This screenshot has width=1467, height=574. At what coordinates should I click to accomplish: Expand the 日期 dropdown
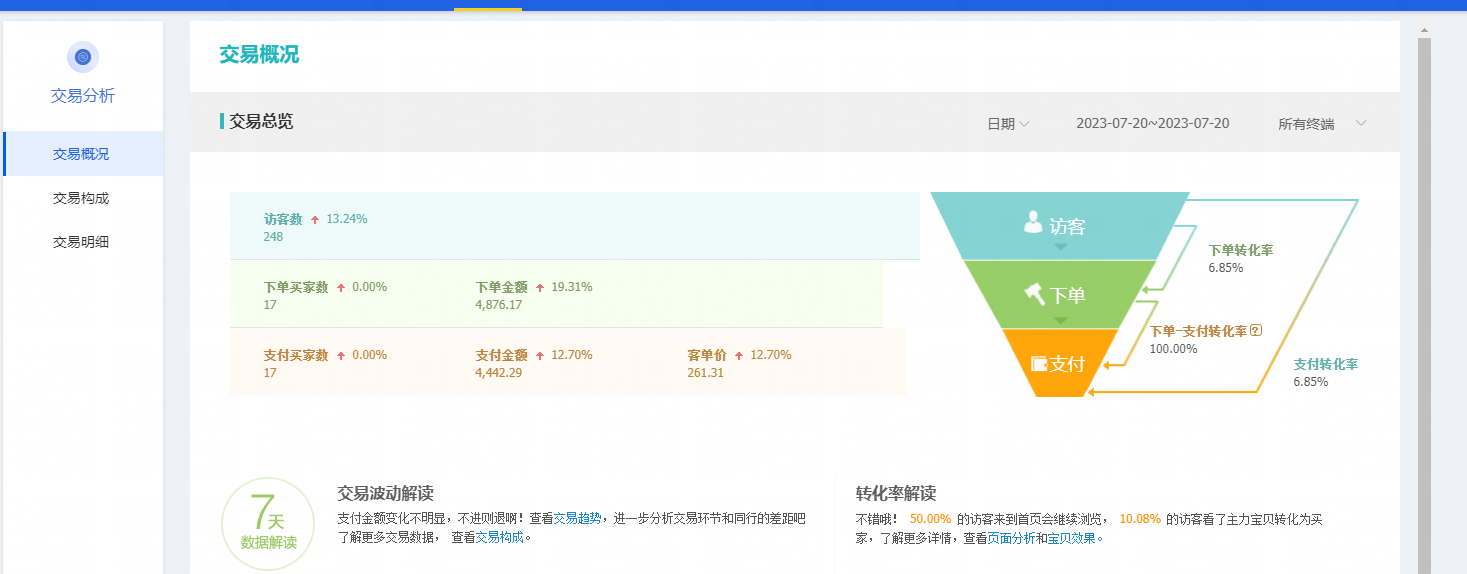1008,124
